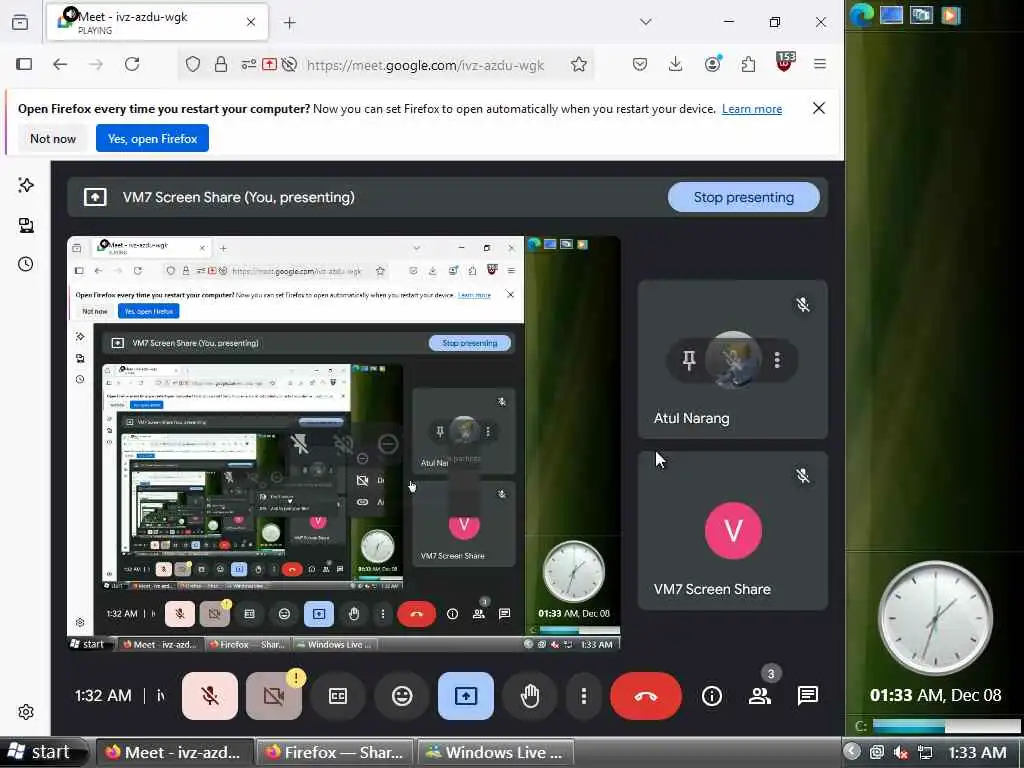Viewport: 1024px width, 768px height.
Task: Pin Atul Narang's tile
Action: pyautogui.click(x=689, y=360)
